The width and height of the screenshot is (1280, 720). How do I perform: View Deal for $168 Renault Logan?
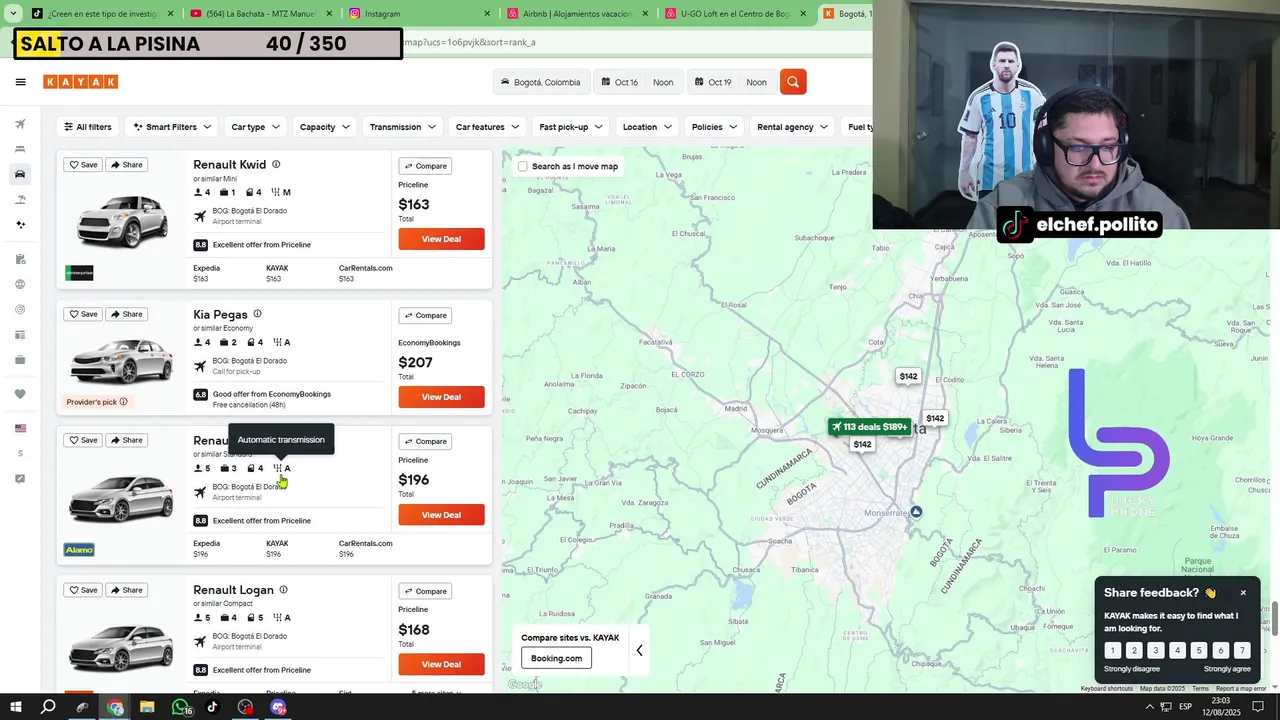point(441,664)
